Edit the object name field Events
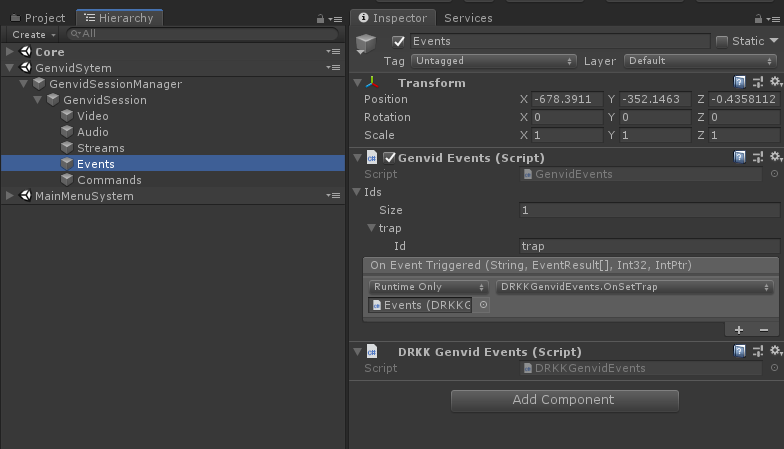The height and width of the screenshot is (449, 784). click(x=560, y=41)
